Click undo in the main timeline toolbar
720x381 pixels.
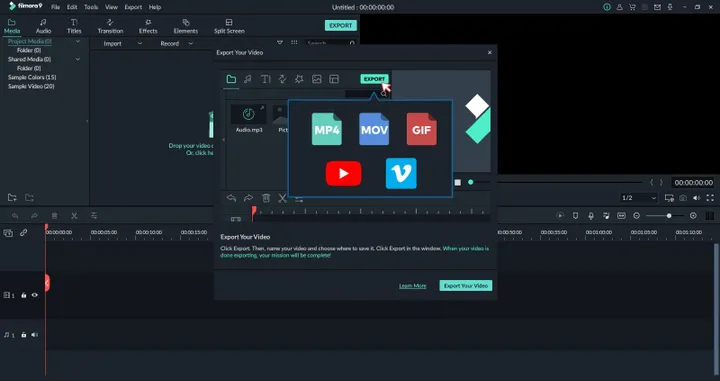15,216
